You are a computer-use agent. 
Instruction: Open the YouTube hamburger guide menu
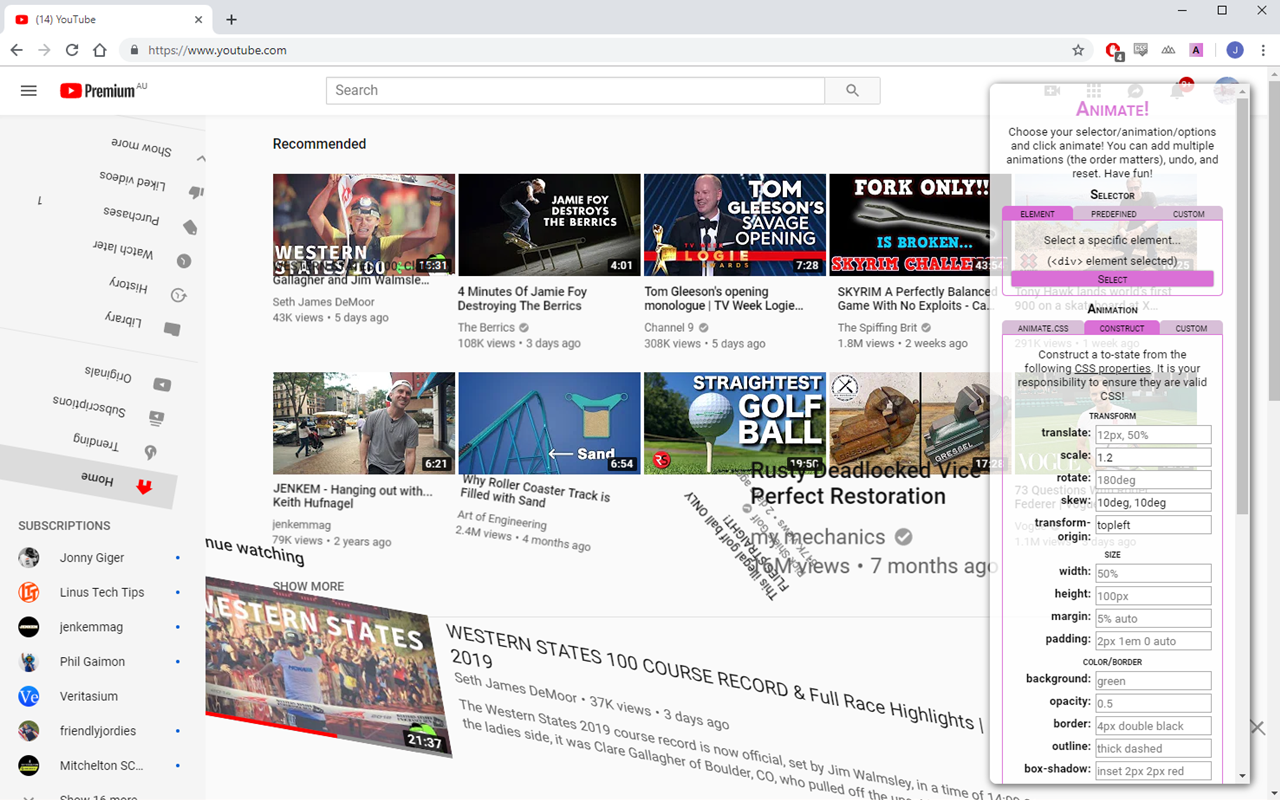pyautogui.click(x=29, y=91)
